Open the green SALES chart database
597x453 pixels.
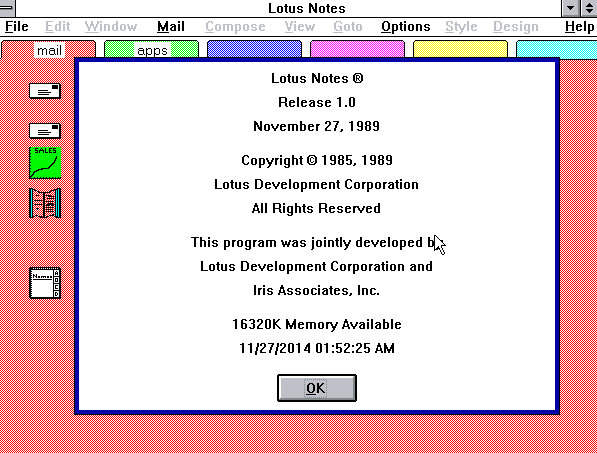(x=45, y=163)
